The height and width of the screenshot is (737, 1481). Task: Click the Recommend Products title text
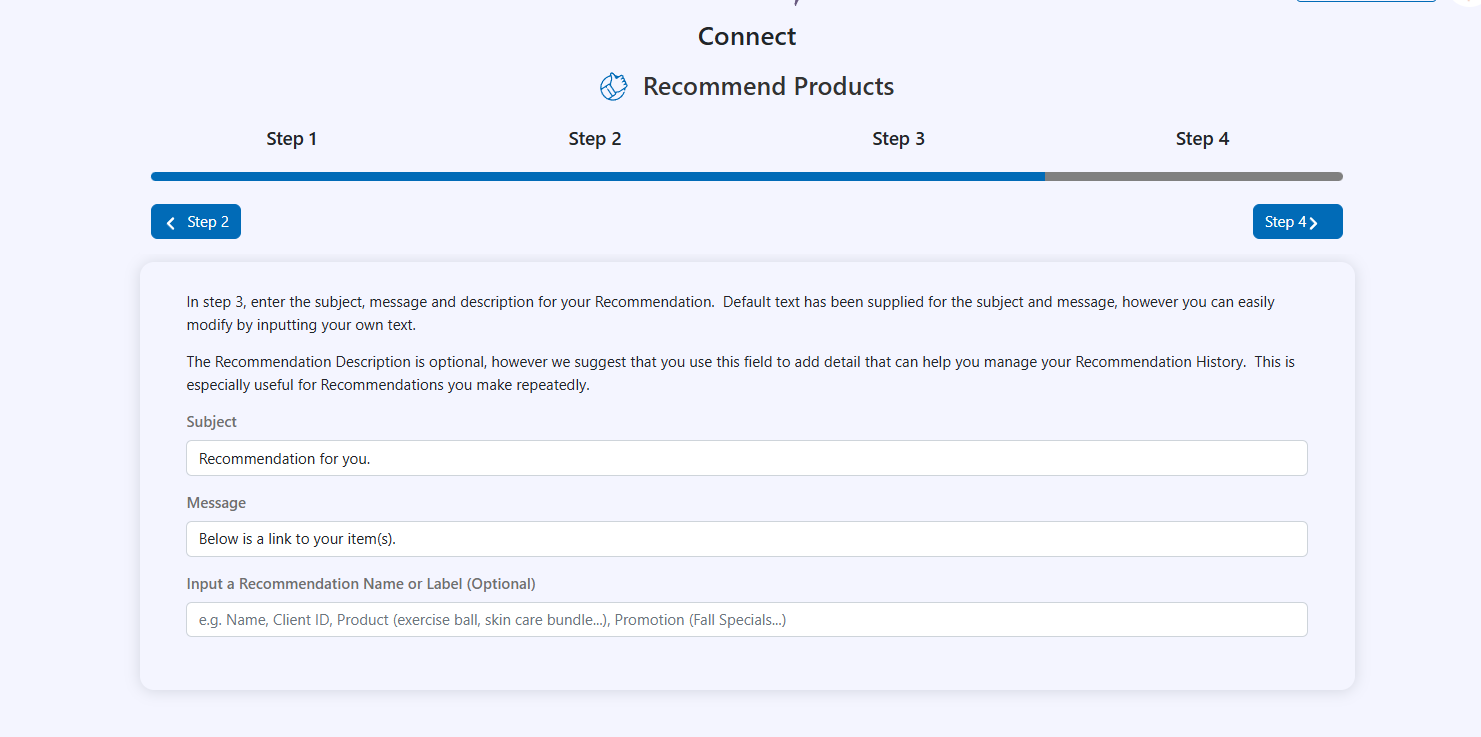768,87
